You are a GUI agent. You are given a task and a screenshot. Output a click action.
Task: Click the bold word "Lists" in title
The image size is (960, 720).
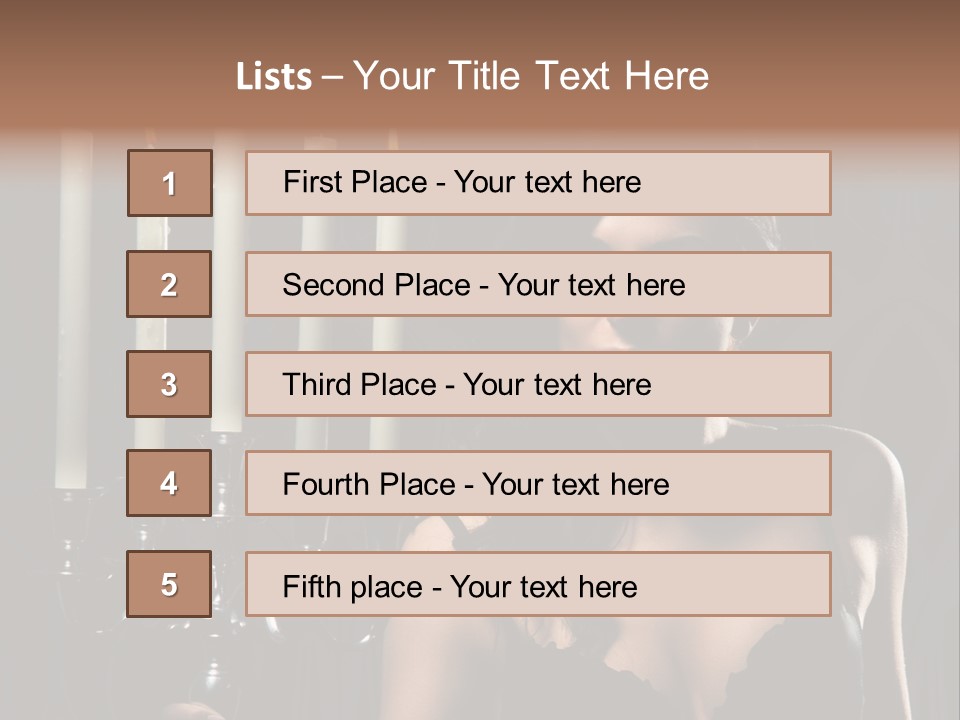(x=274, y=77)
